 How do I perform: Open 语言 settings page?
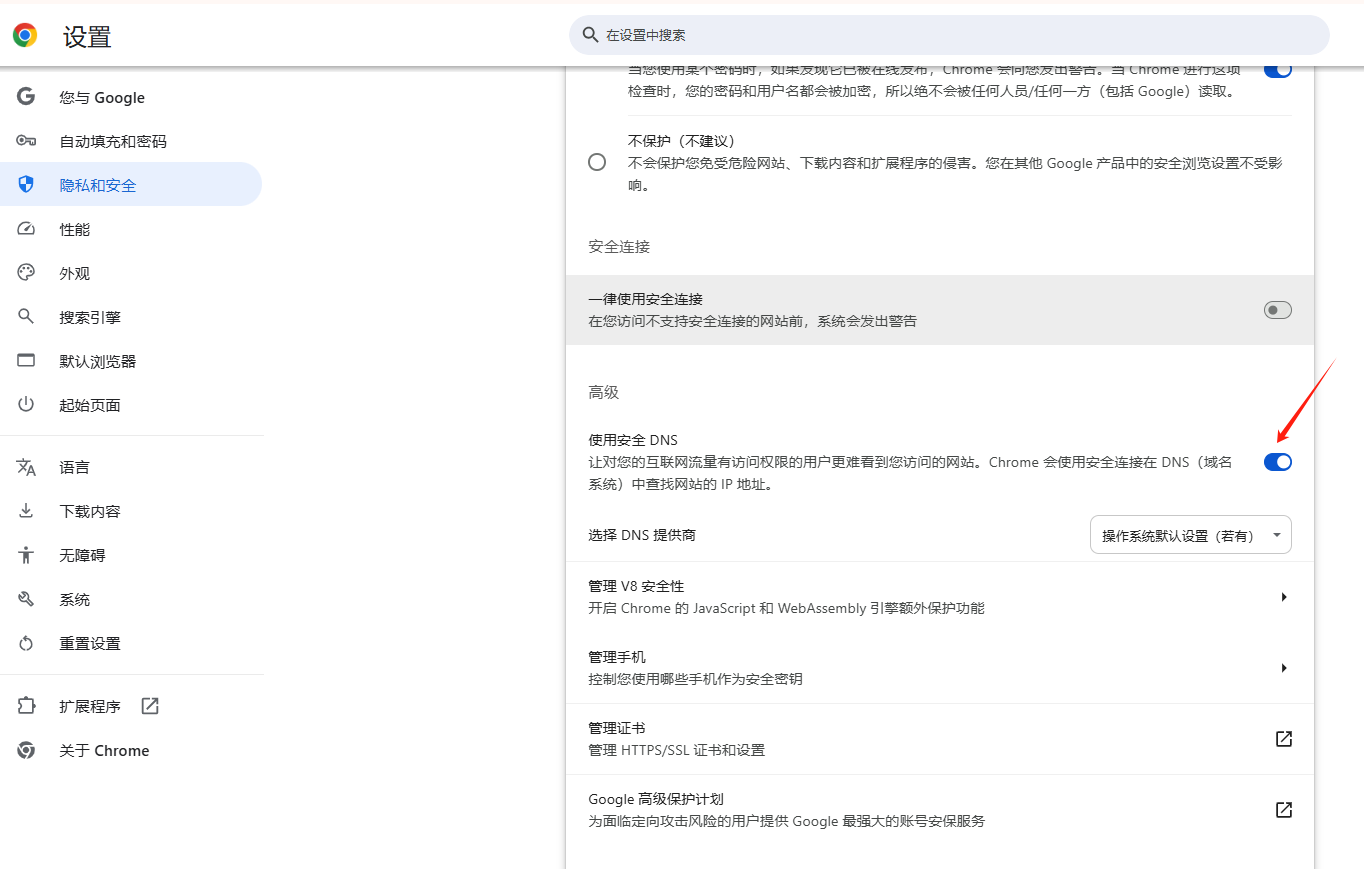click(x=131, y=467)
